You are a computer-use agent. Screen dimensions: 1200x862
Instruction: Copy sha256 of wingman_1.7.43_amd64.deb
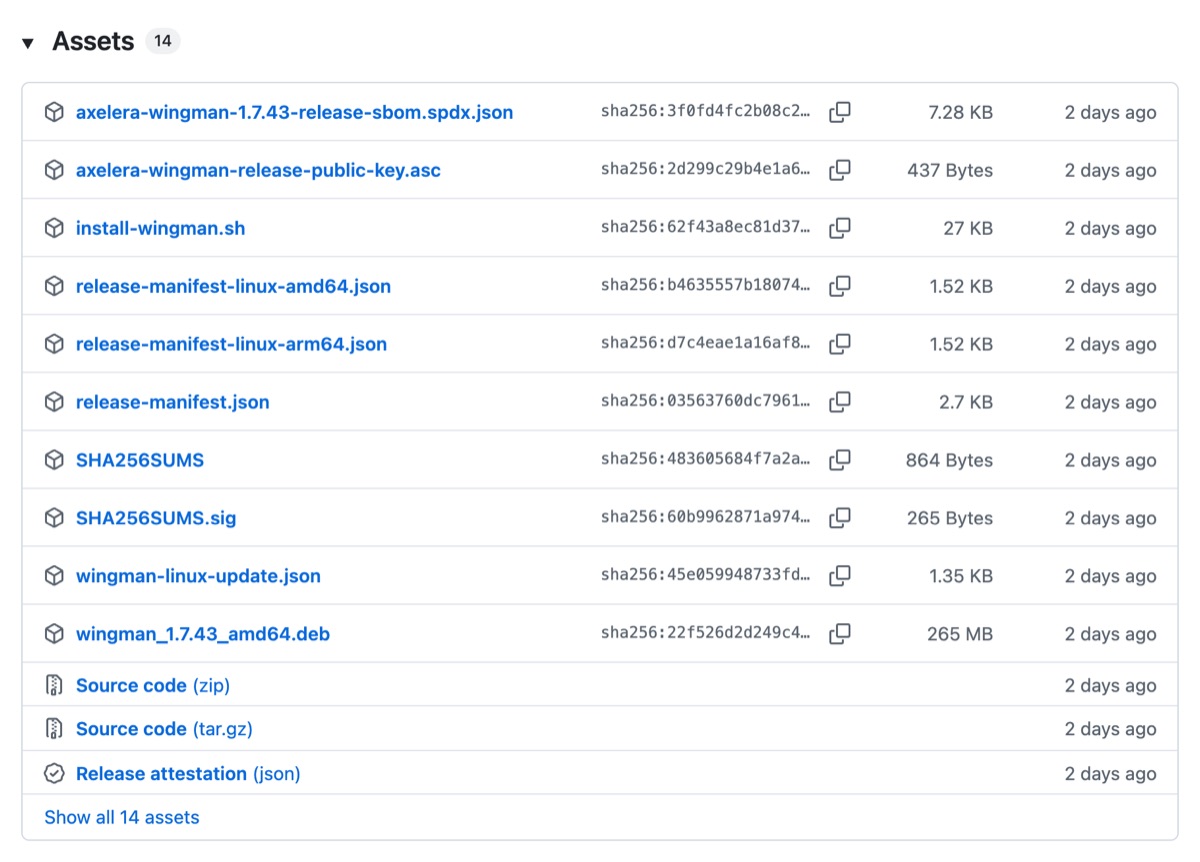coord(840,634)
